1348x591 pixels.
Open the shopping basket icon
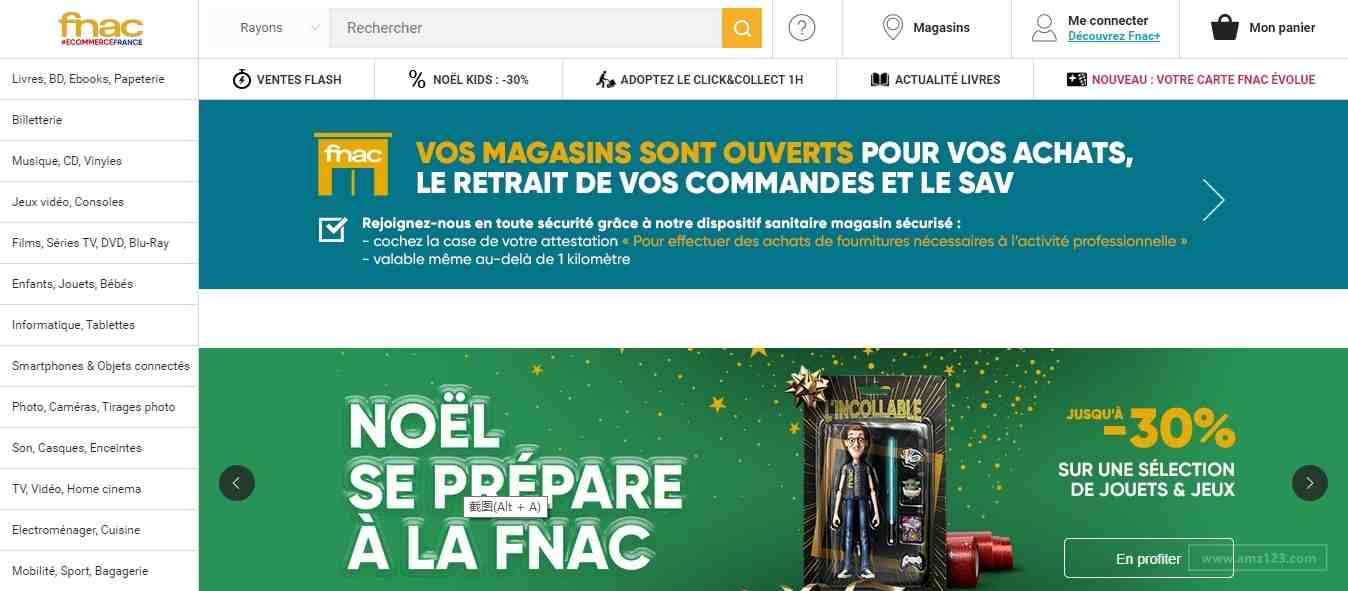pos(1225,28)
